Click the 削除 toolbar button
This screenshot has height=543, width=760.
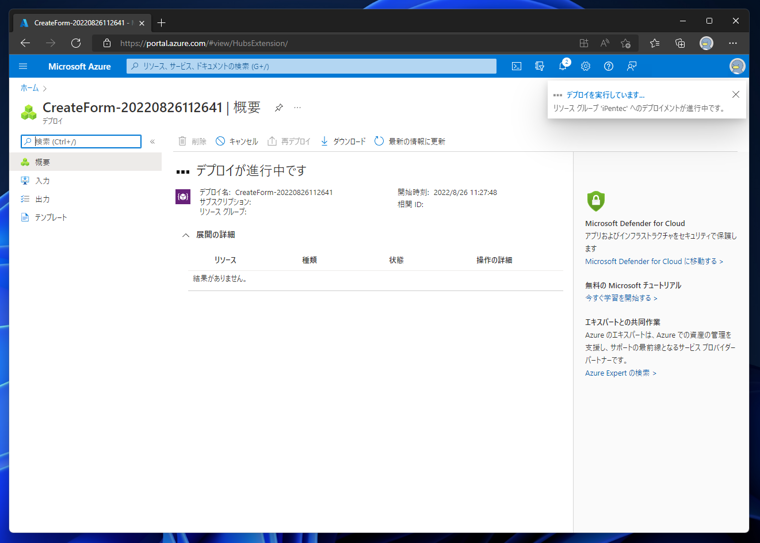[x=192, y=142]
